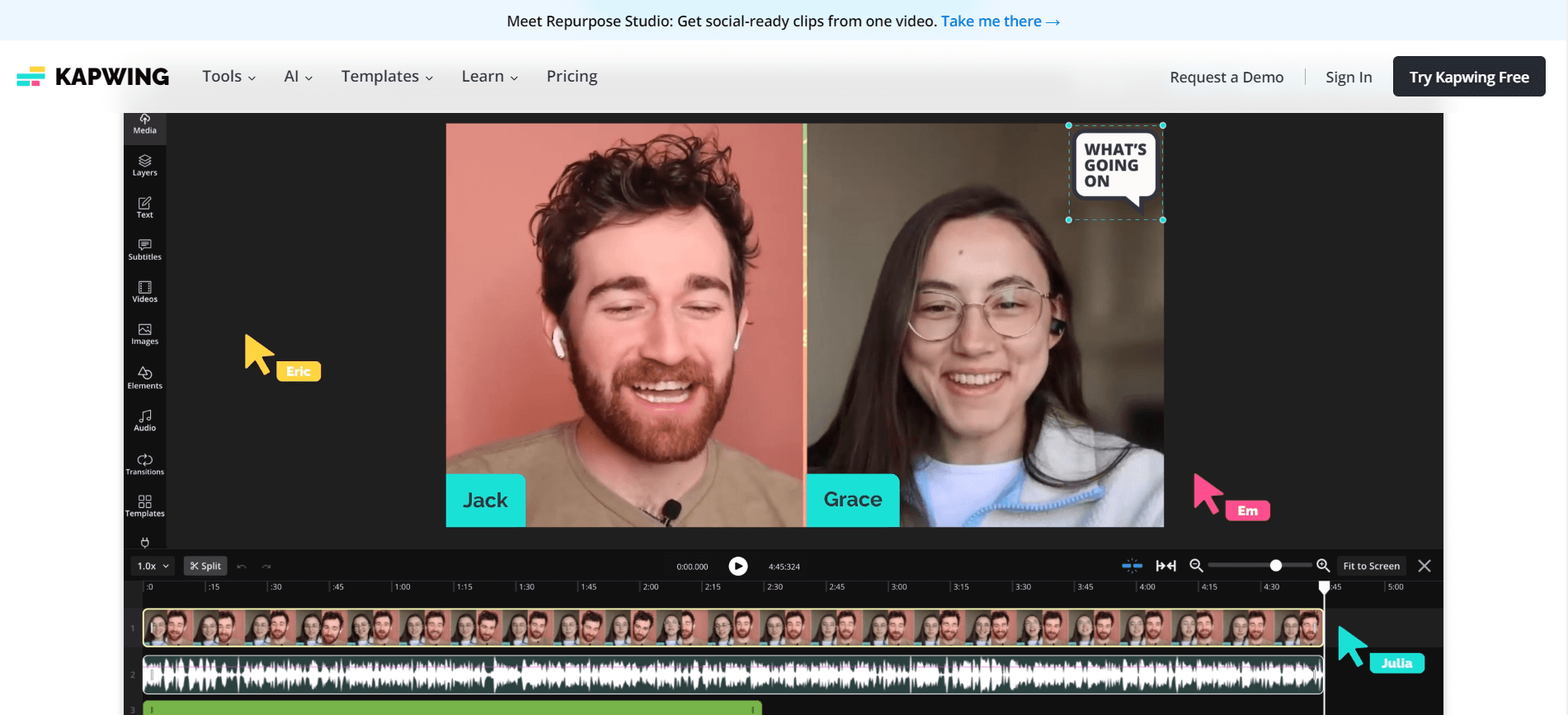This screenshot has width=1568, height=715.
Task: Click the zoom out magnifier icon
Action: (x=1196, y=566)
